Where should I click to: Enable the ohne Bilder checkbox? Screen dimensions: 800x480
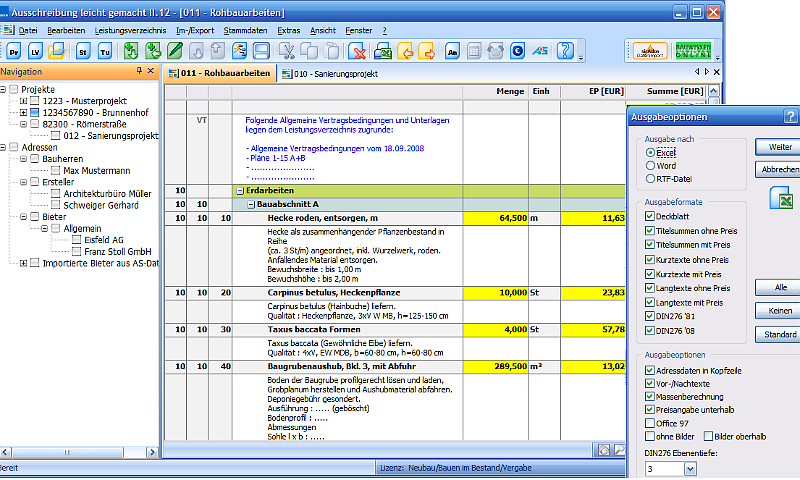tap(649, 436)
